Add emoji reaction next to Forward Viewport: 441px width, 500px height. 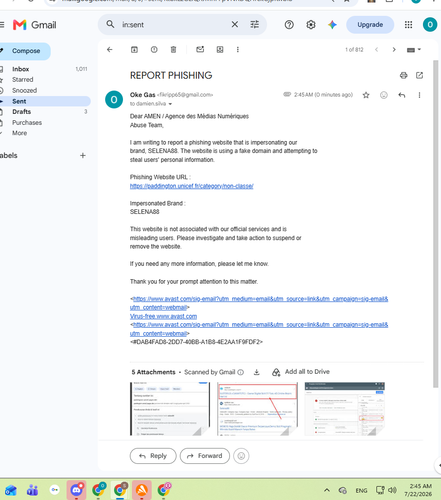pos(241,456)
